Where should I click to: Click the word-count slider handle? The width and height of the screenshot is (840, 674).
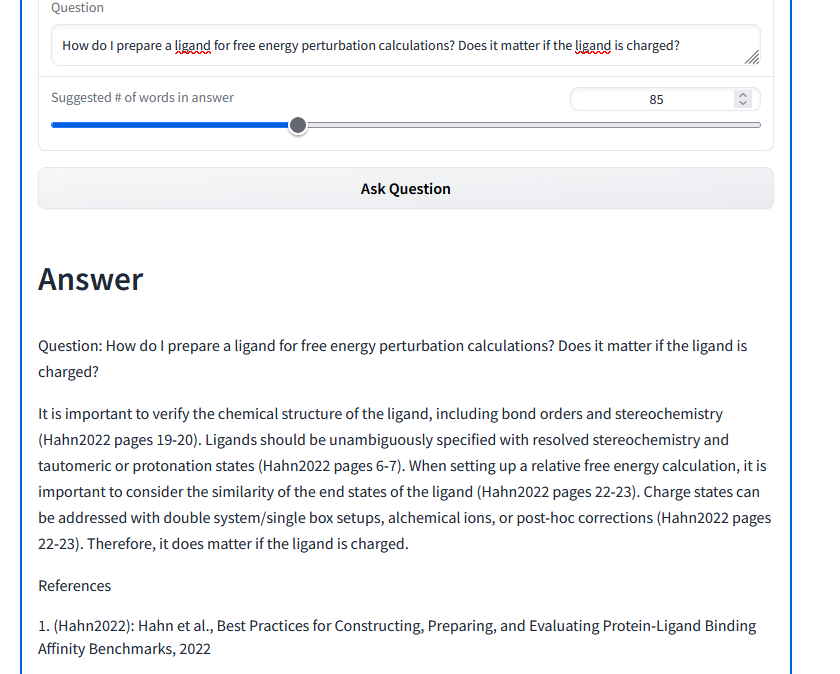click(x=298, y=125)
